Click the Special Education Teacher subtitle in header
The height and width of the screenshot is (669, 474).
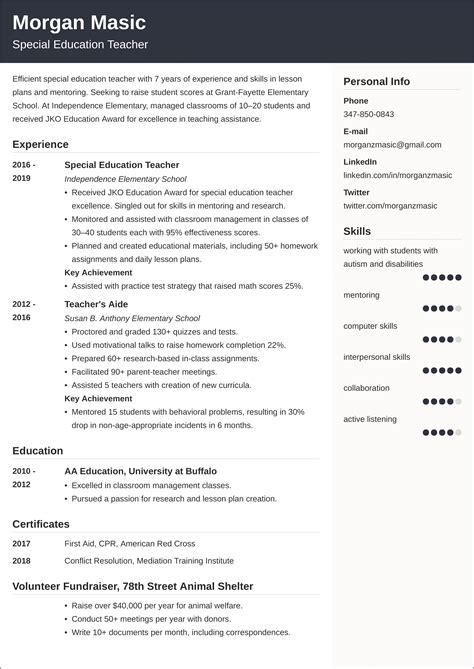(80, 44)
